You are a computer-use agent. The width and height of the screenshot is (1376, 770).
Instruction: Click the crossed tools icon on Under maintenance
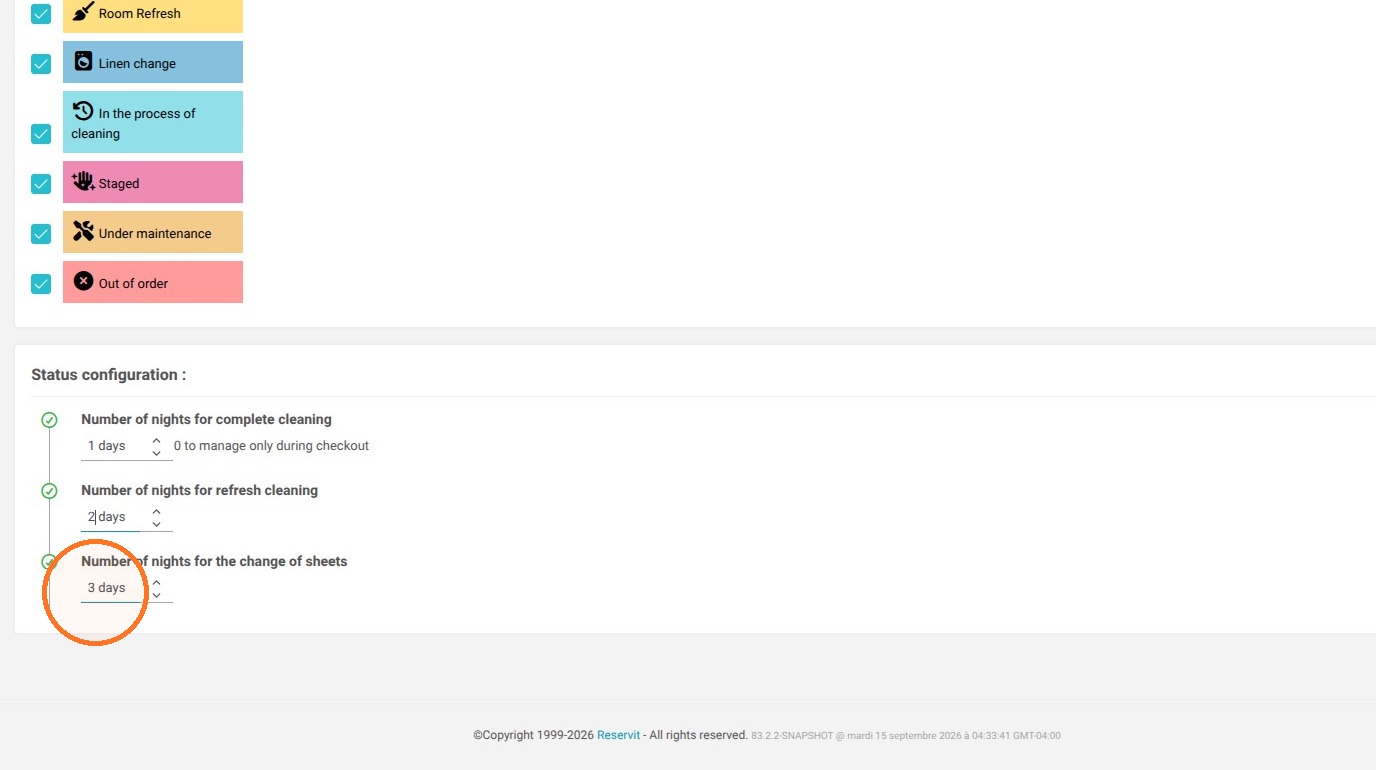84,231
